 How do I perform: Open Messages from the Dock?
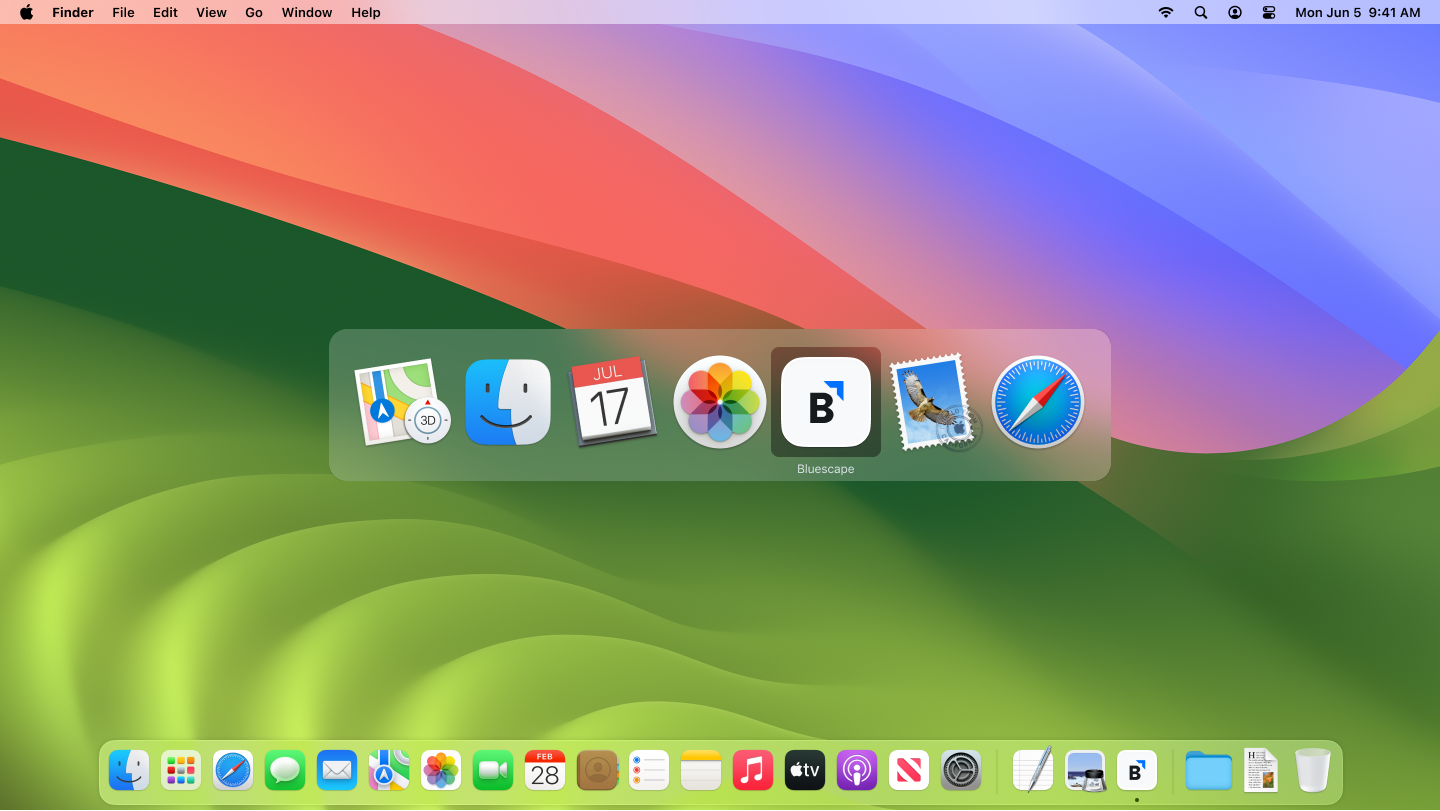[x=284, y=770]
